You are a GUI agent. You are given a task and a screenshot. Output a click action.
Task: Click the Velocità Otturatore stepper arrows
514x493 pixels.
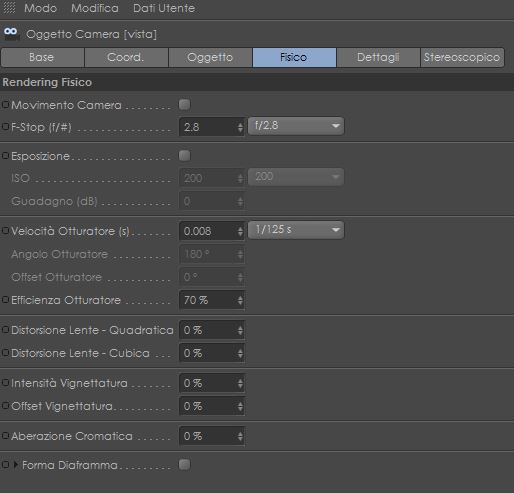[x=240, y=231]
